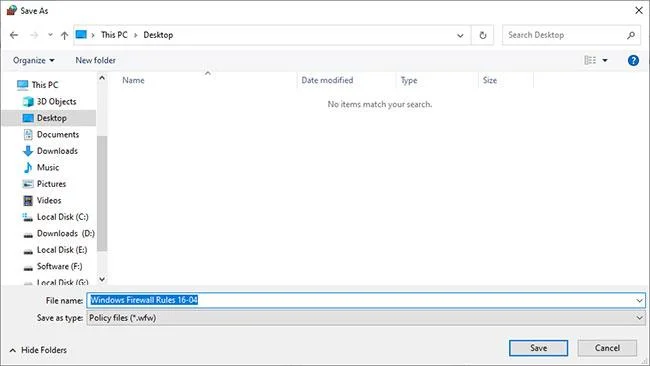This screenshot has width=650, height=366.
Task: Open view options dropdown arrow
Action: click(x=605, y=61)
